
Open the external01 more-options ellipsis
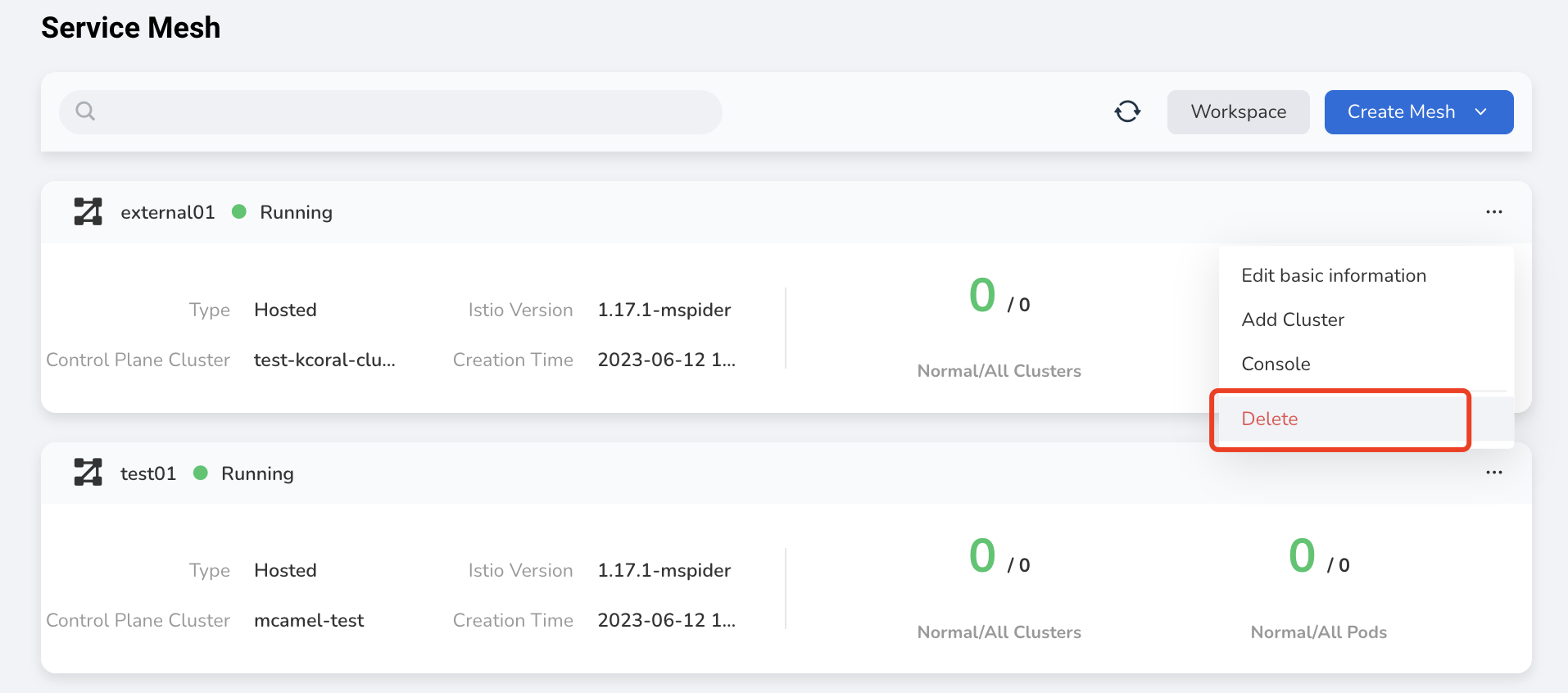point(1493,212)
